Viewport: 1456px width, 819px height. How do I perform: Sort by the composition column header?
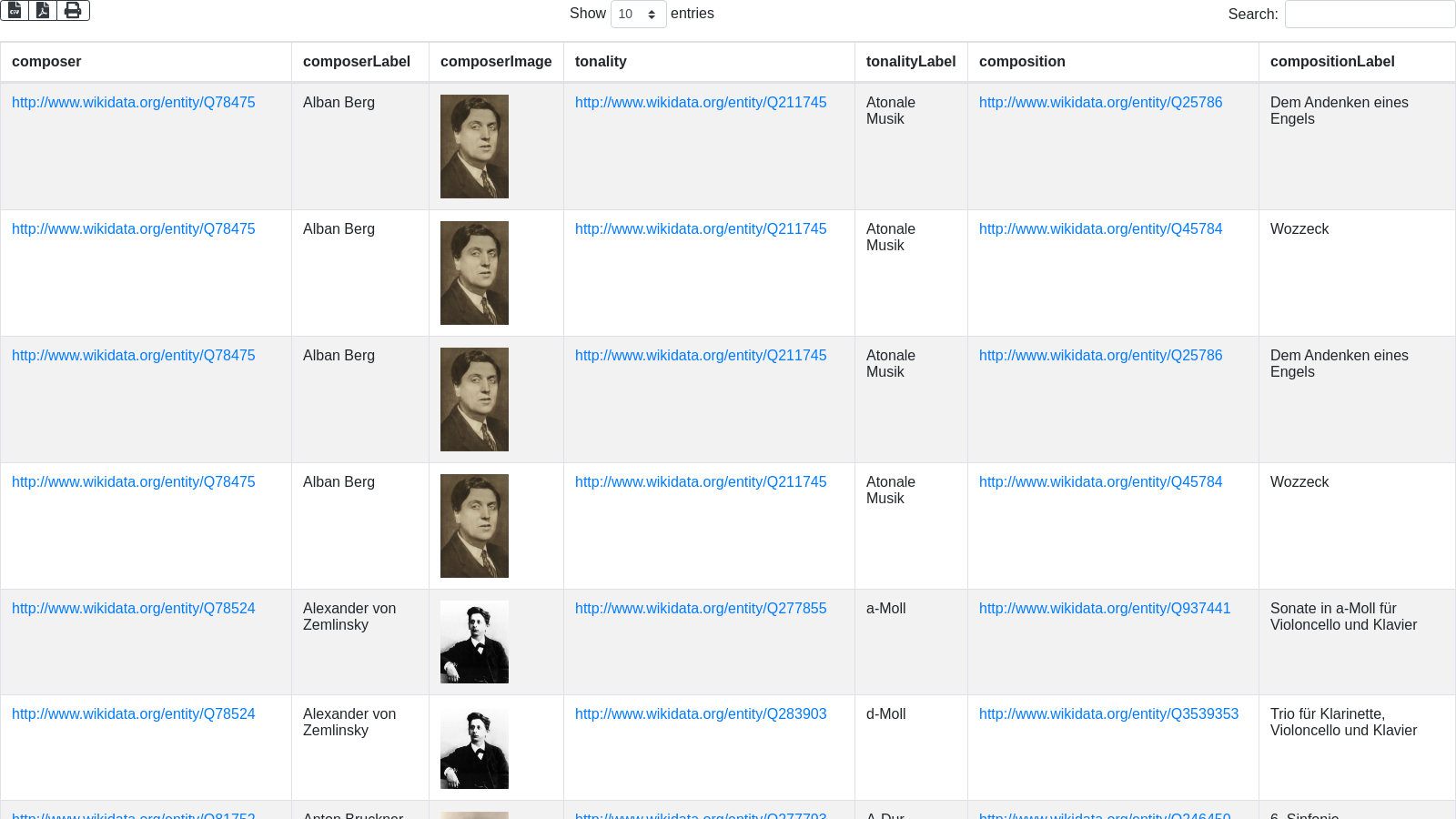[1022, 62]
